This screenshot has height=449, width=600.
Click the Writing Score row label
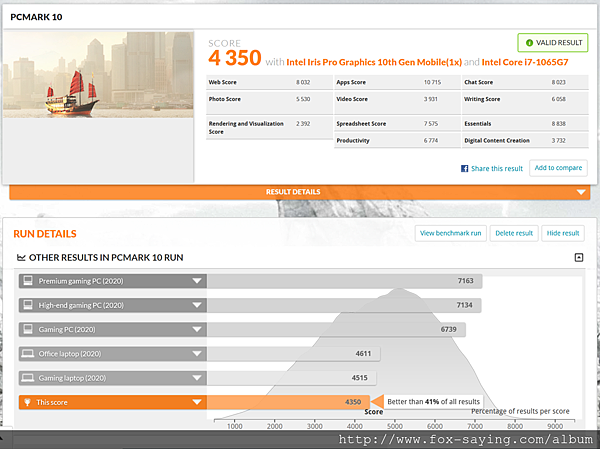point(482,99)
